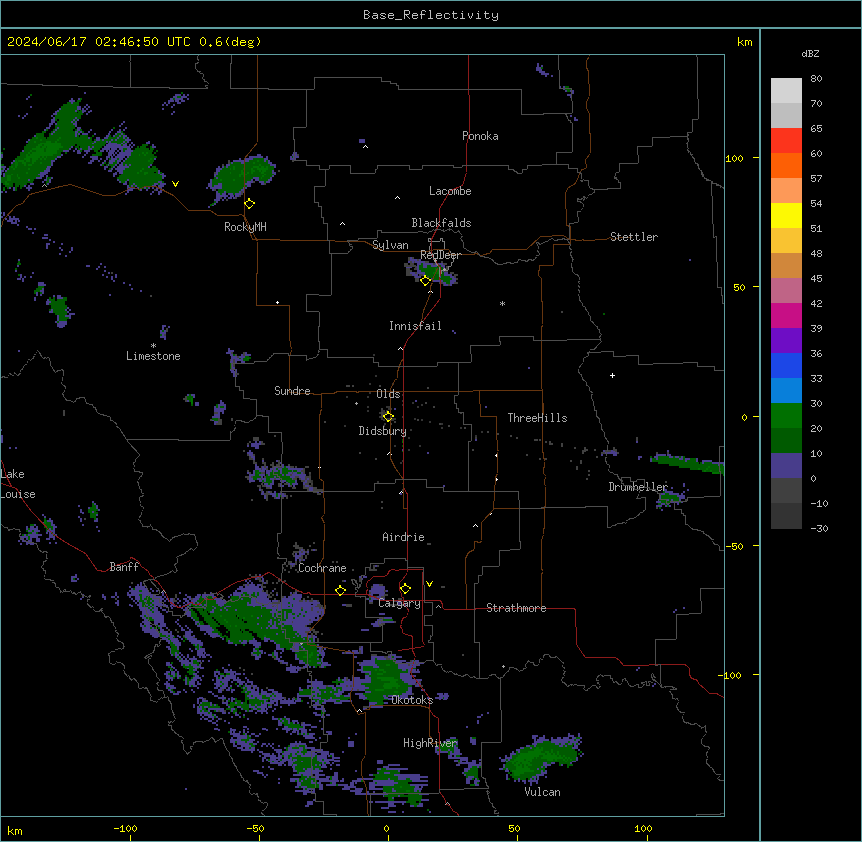Click the Sylvan label
862x842 pixels.
390,245
